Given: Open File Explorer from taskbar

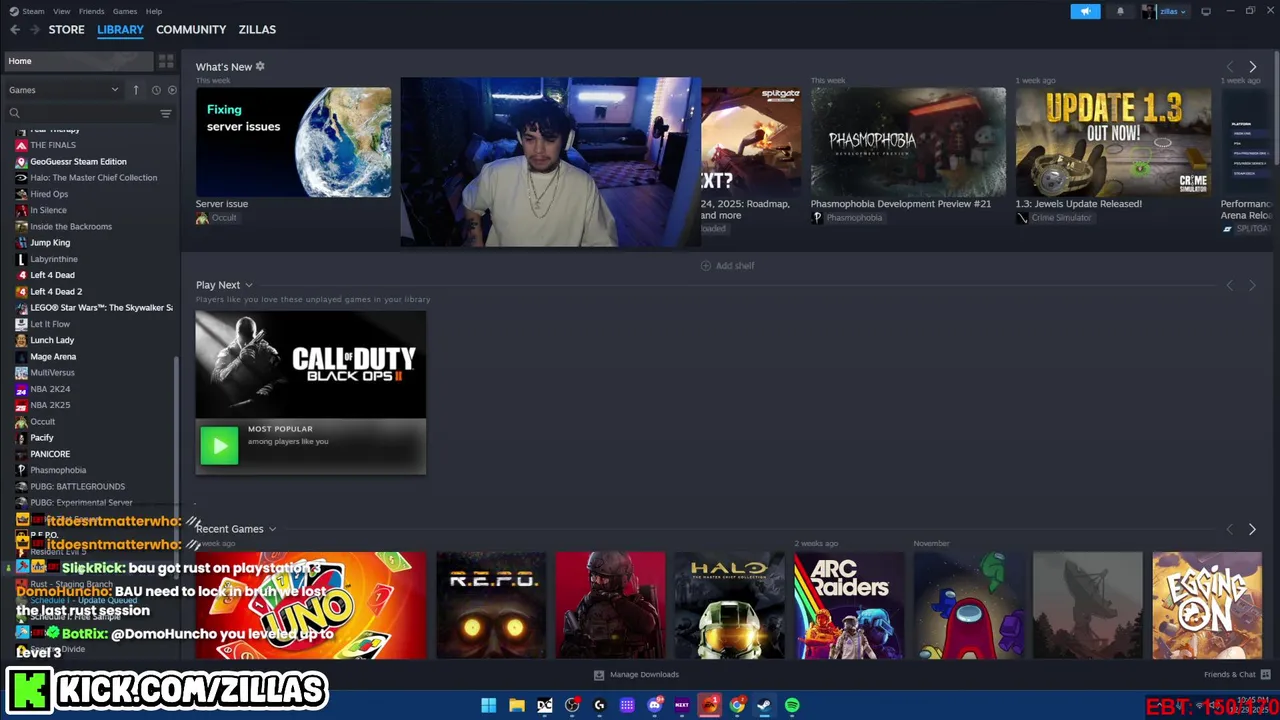Looking at the screenshot, I should 517,705.
